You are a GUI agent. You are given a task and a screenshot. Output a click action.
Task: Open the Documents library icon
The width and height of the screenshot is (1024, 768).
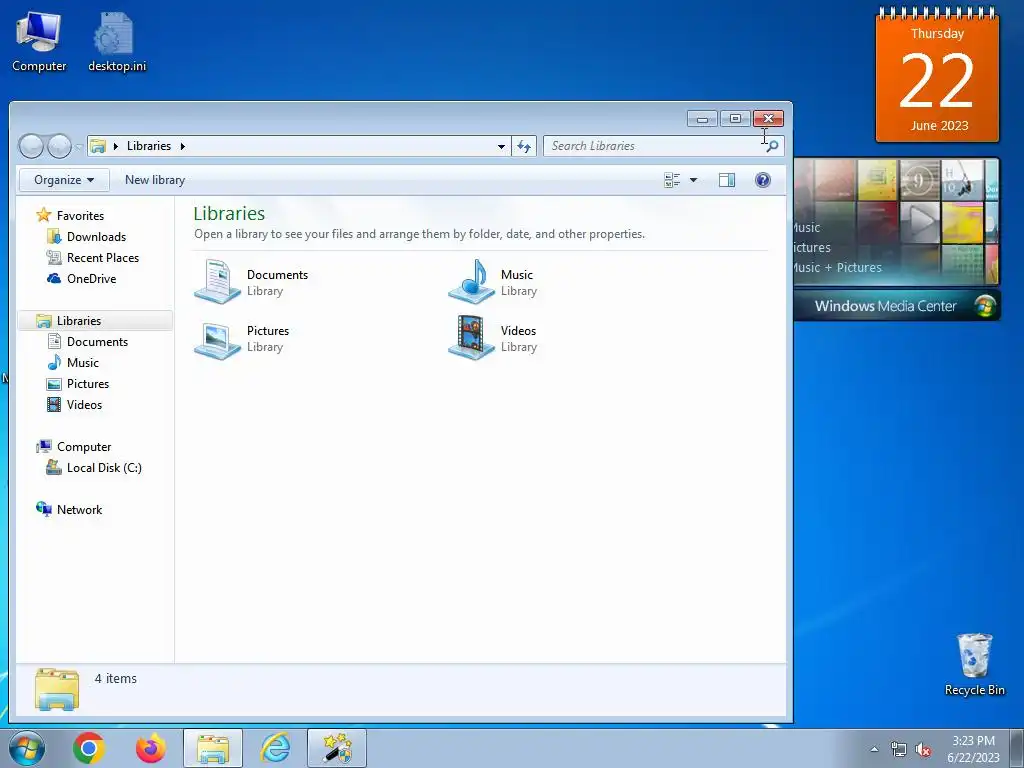point(218,281)
